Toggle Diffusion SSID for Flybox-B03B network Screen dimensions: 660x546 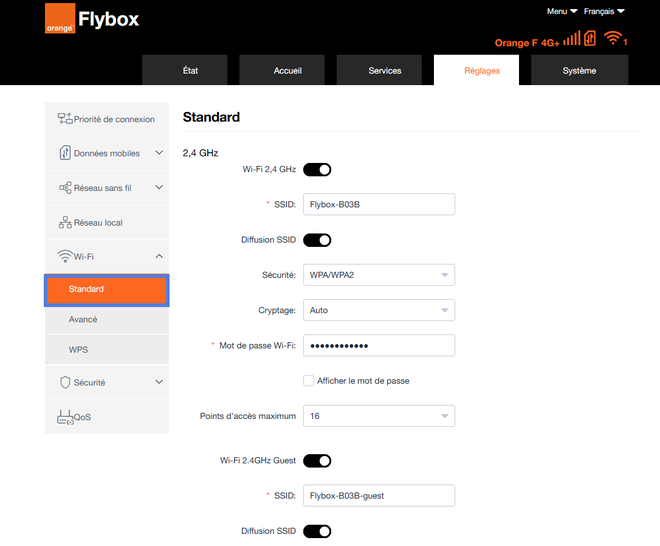click(317, 240)
